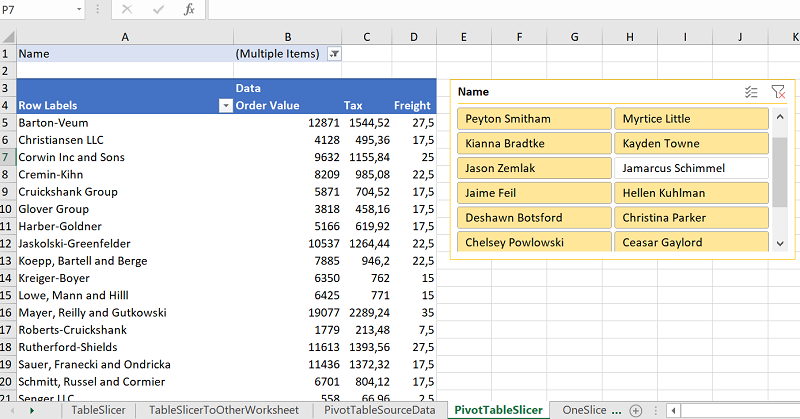Click cell Barton-Veum
The height and width of the screenshot is (419, 800).
pyautogui.click(x=125, y=122)
